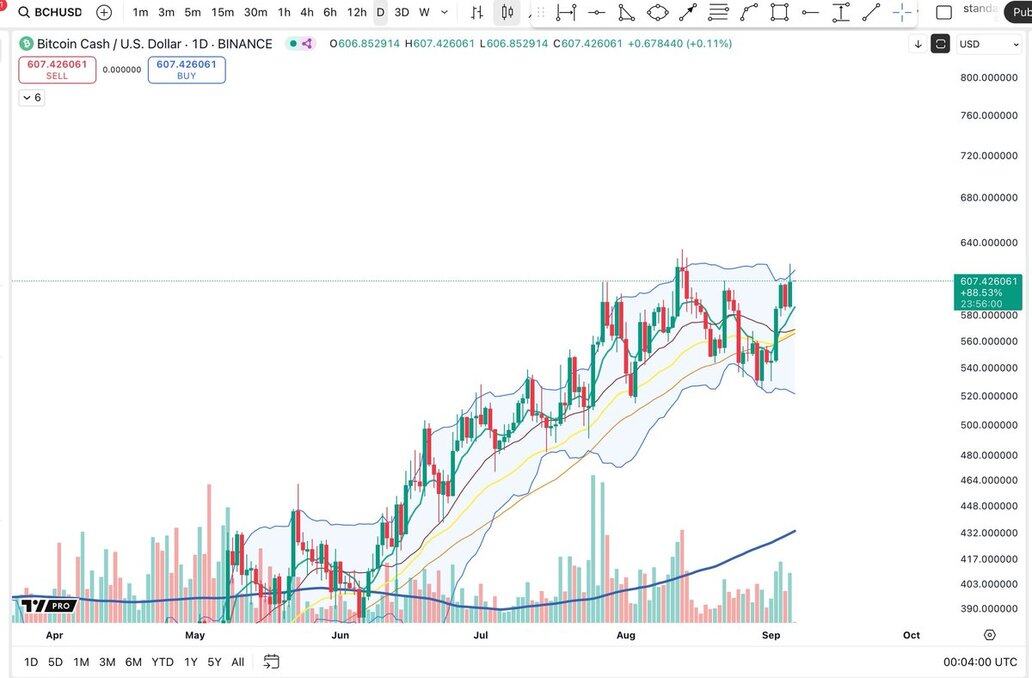Click the Aug label on time axis
1032x678 pixels.
(x=626, y=635)
